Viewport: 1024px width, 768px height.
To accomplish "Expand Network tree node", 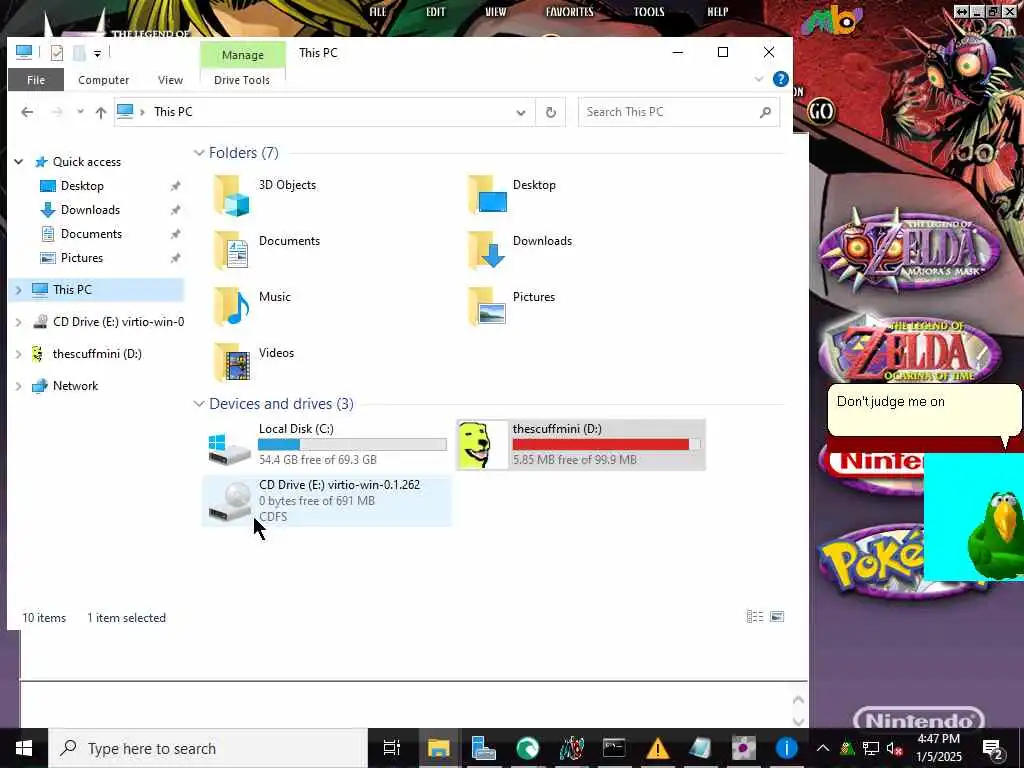I will point(19,386).
